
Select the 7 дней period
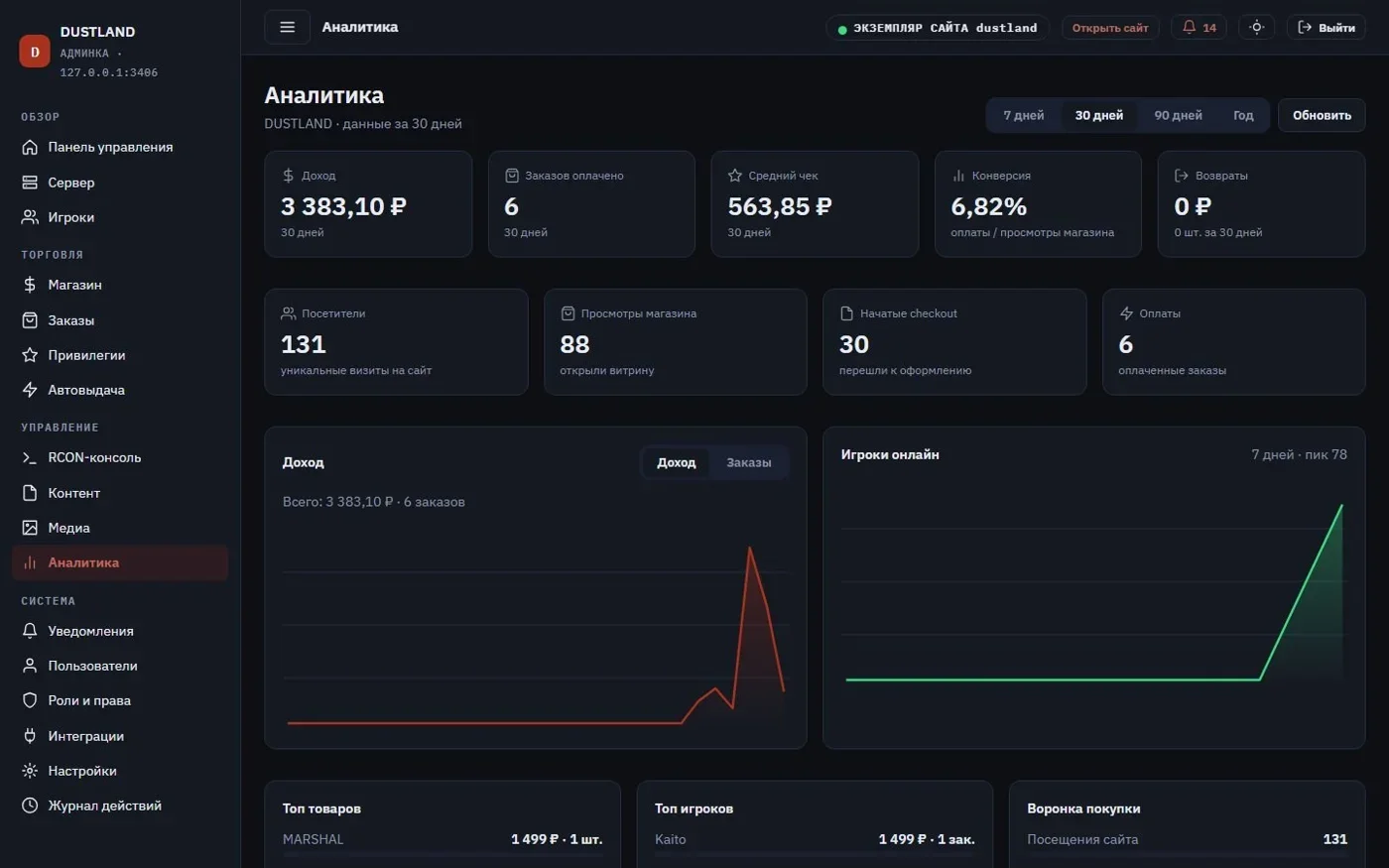(1024, 115)
